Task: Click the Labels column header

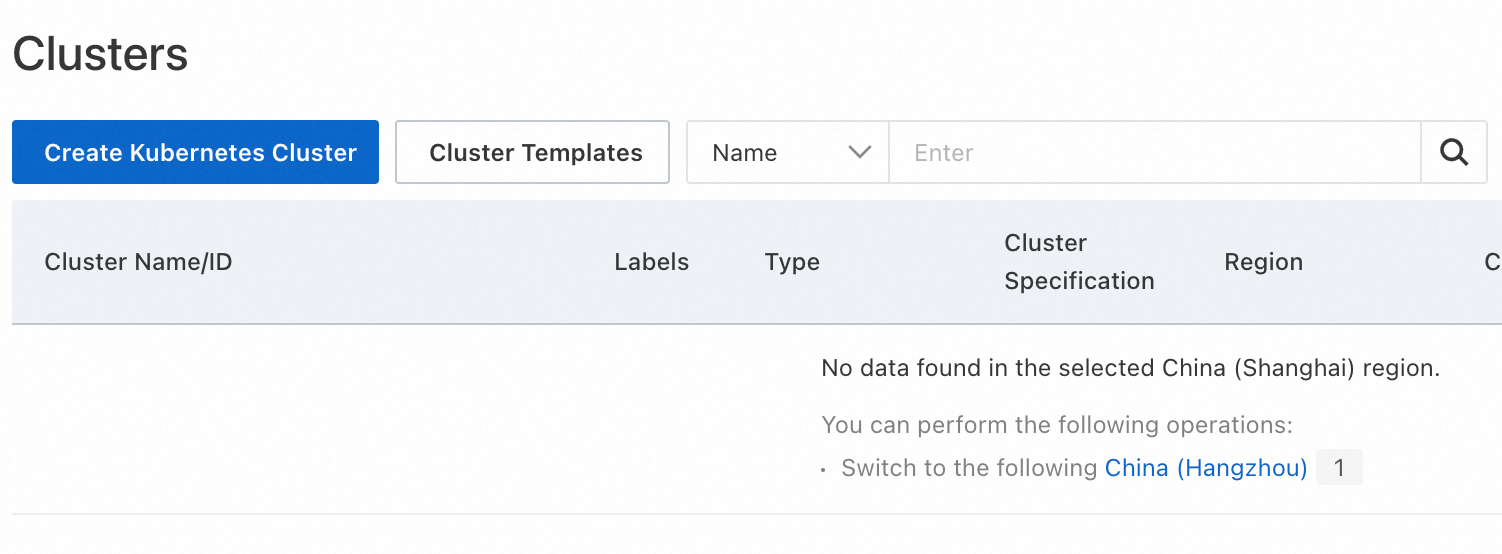Action: (652, 262)
